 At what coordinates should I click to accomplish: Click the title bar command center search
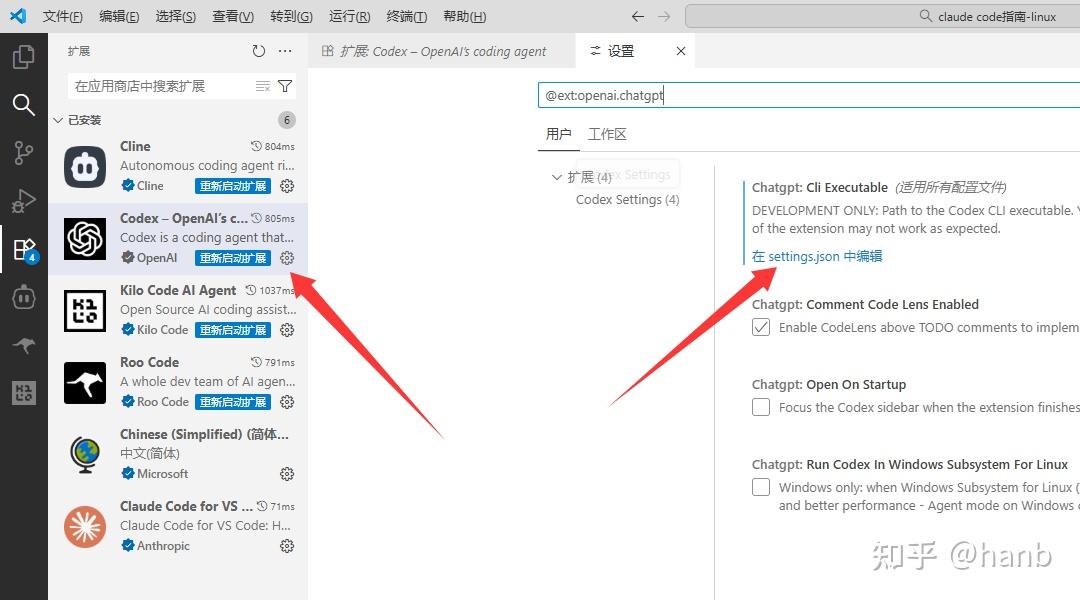click(883, 16)
